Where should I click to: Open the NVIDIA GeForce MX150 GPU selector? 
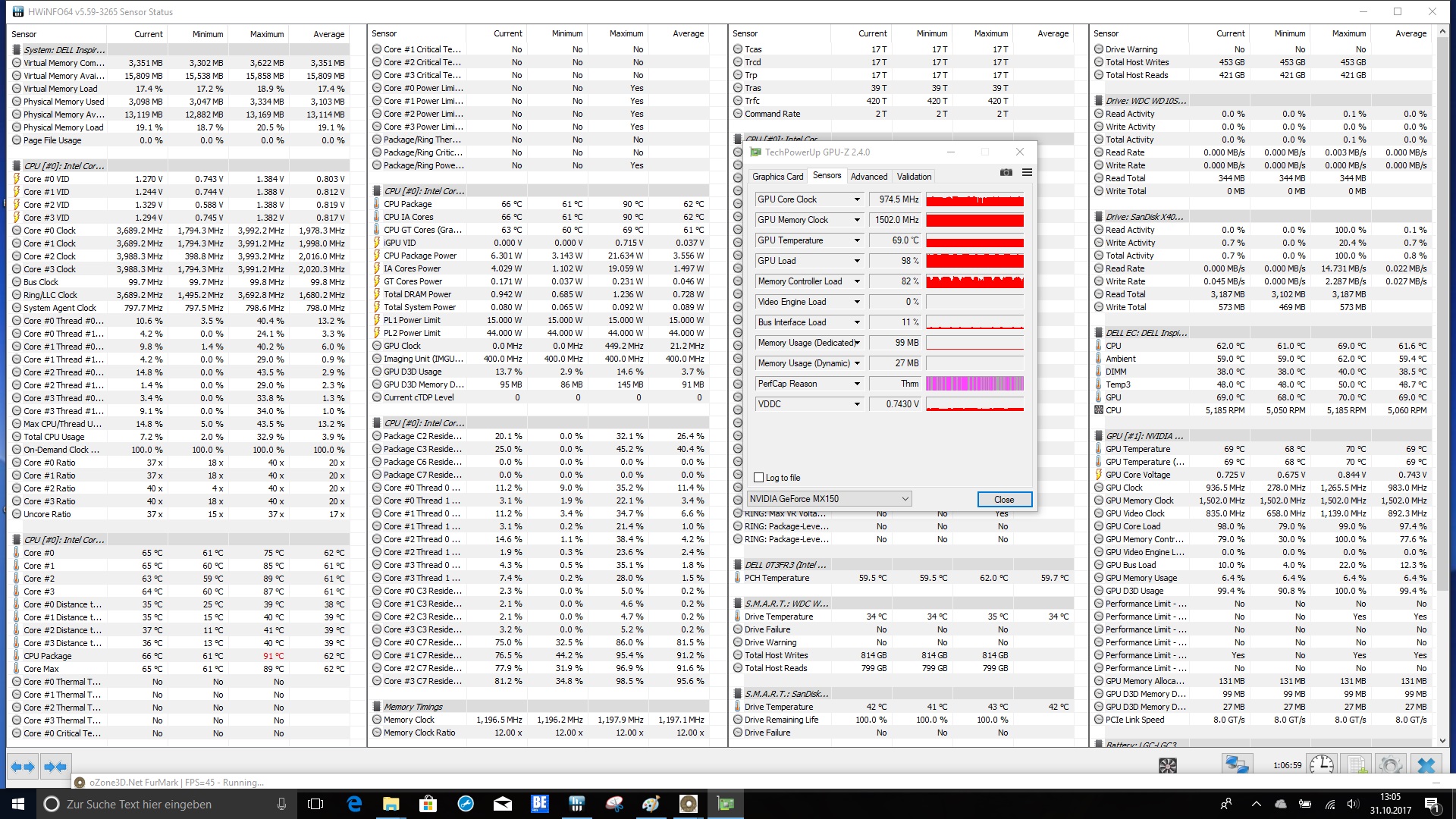pos(829,499)
